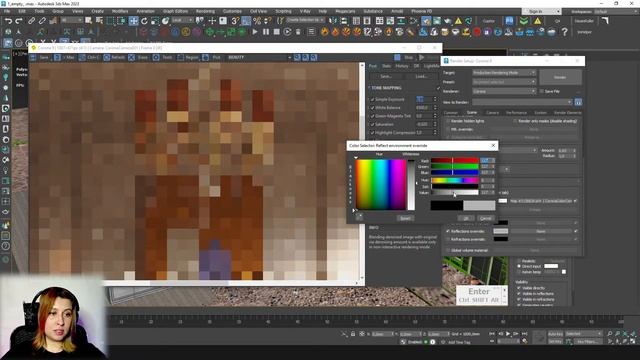The width and height of the screenshot is (640, 360).
Task: Open the Modifiers menu
Action: click(120, 11)
